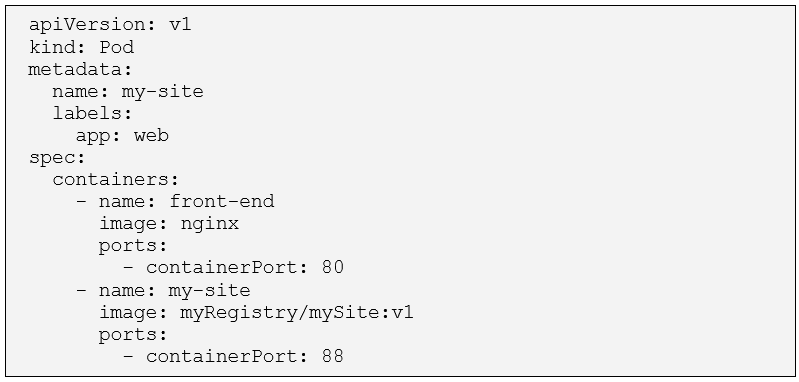Click the myRegistry/mySite:v1 image value

coord(297,312)
